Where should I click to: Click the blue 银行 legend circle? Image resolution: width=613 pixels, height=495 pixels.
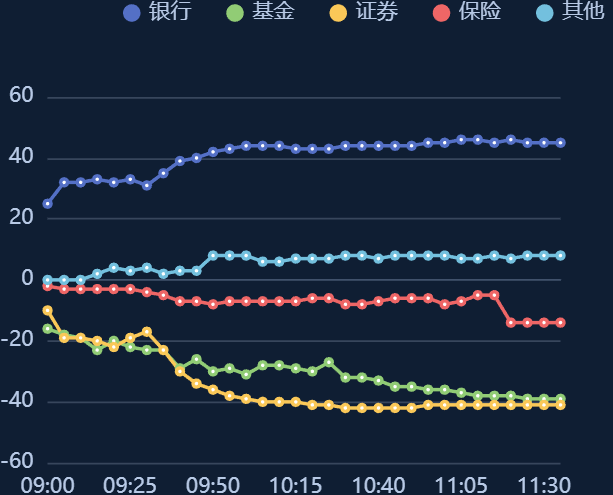click(x=131, y=13)
